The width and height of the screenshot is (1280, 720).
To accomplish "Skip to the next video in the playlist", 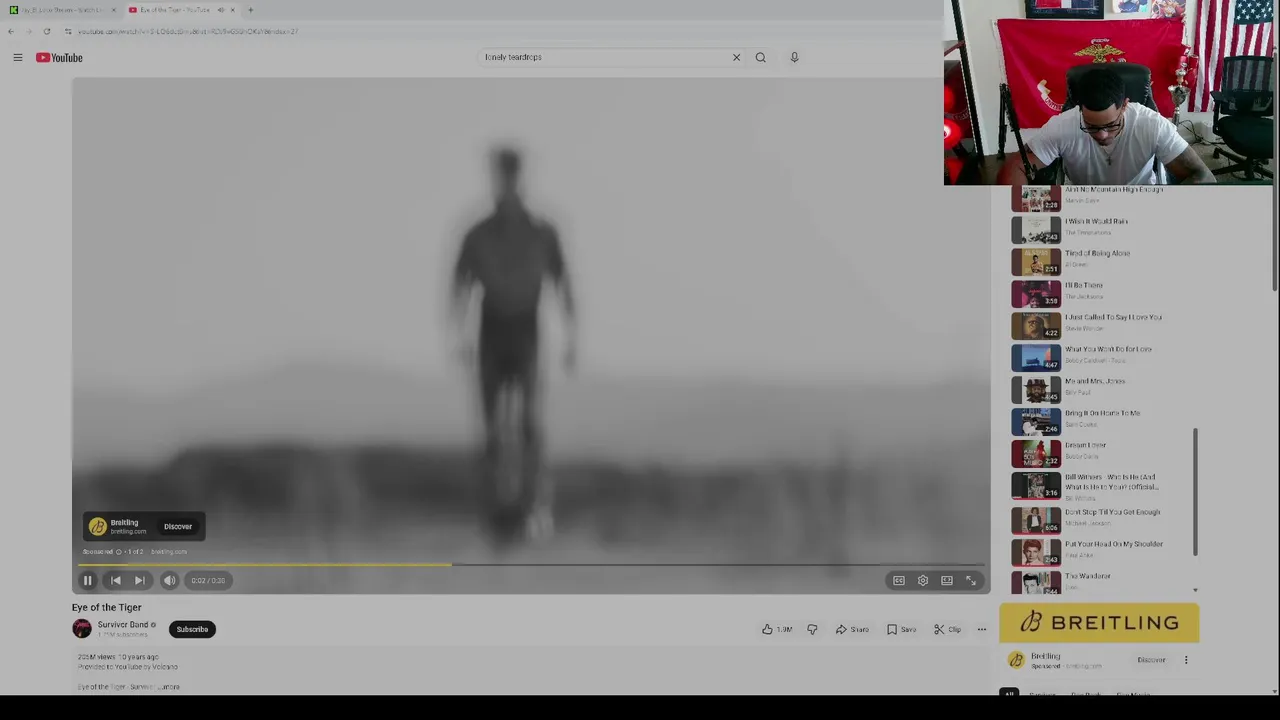I will point(140,580).
